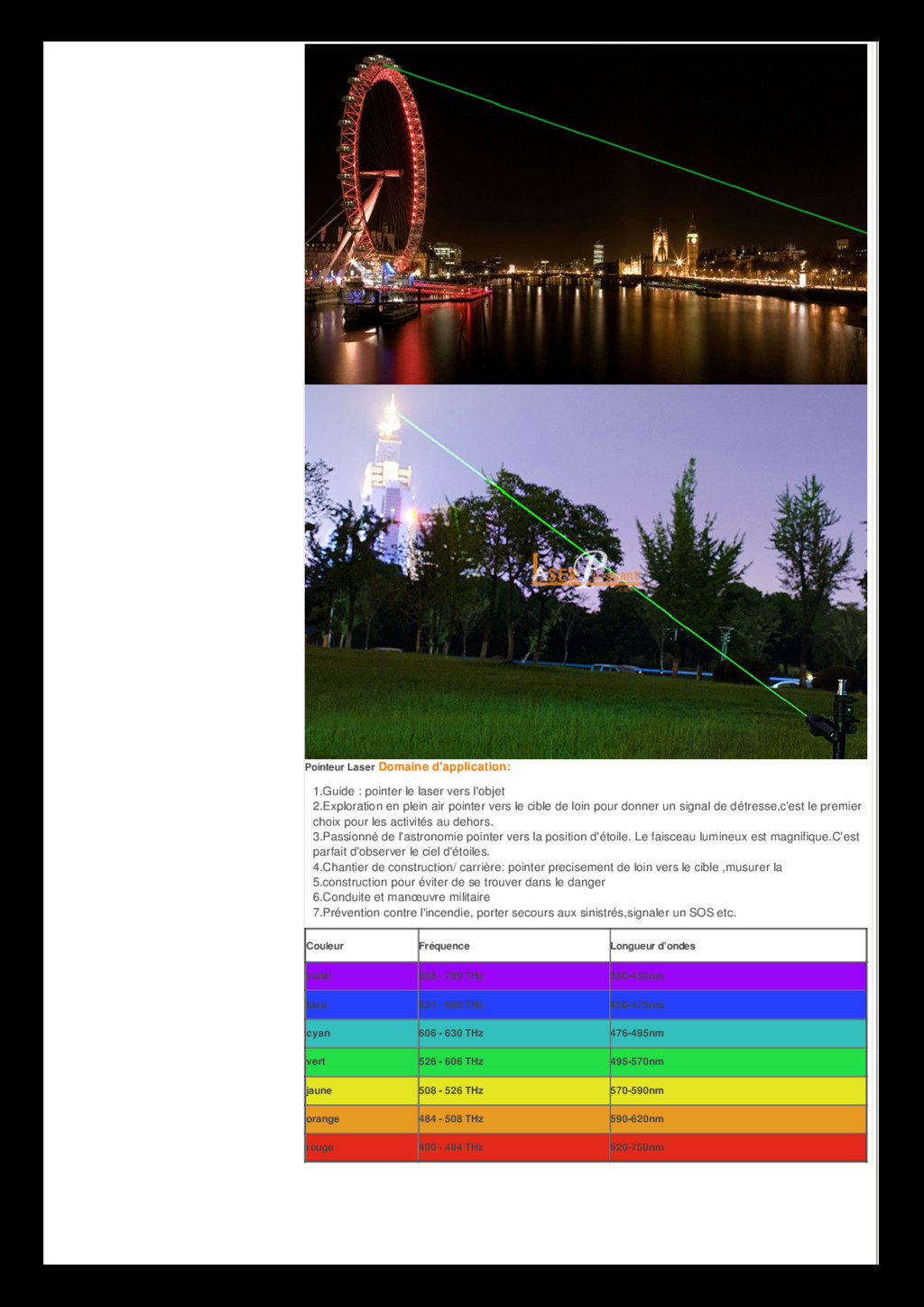This screenshot has width=924, height=1307.
Task: Select line '6.Conduite et manœuvre militaire'
Action: 402,897
